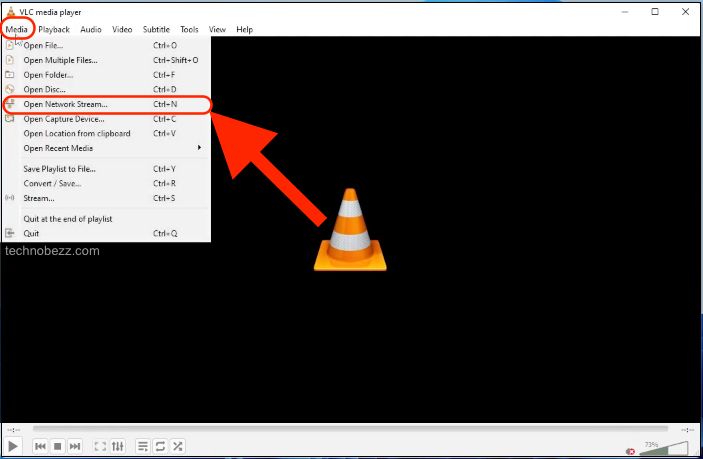Minimize the VLC window

[x=625, y=12]
